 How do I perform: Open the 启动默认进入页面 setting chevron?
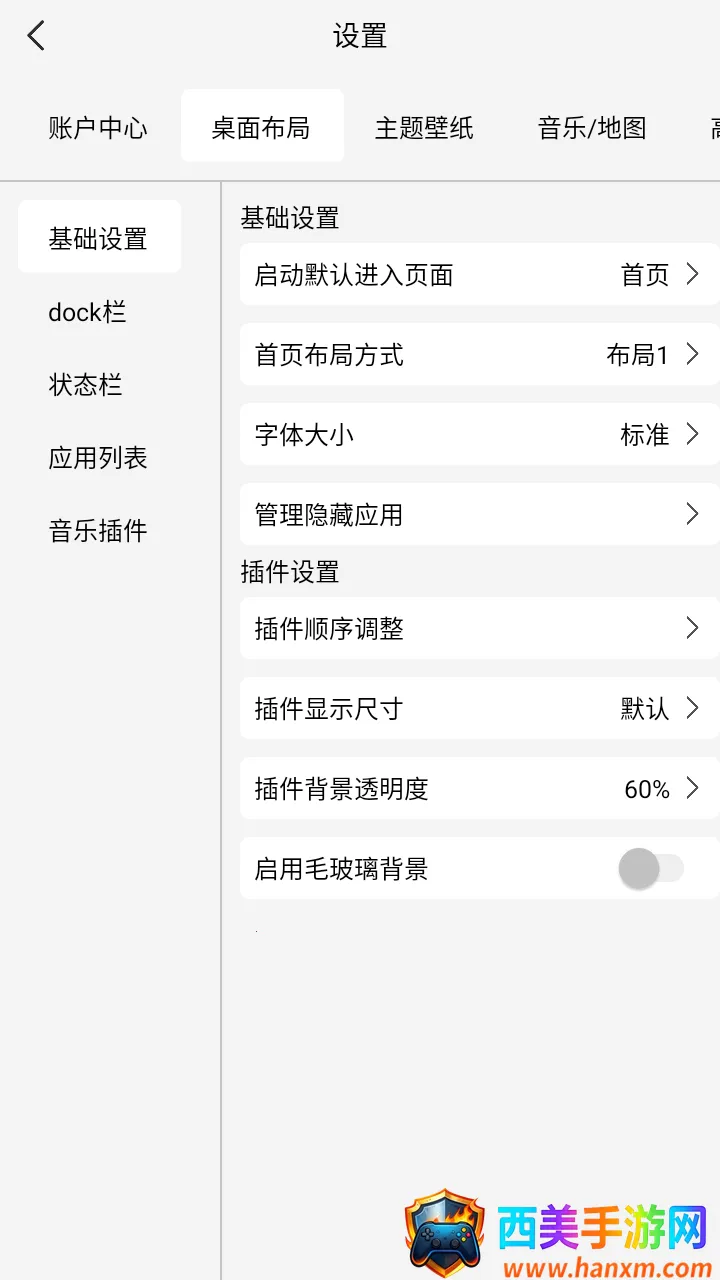coord(692,274)
